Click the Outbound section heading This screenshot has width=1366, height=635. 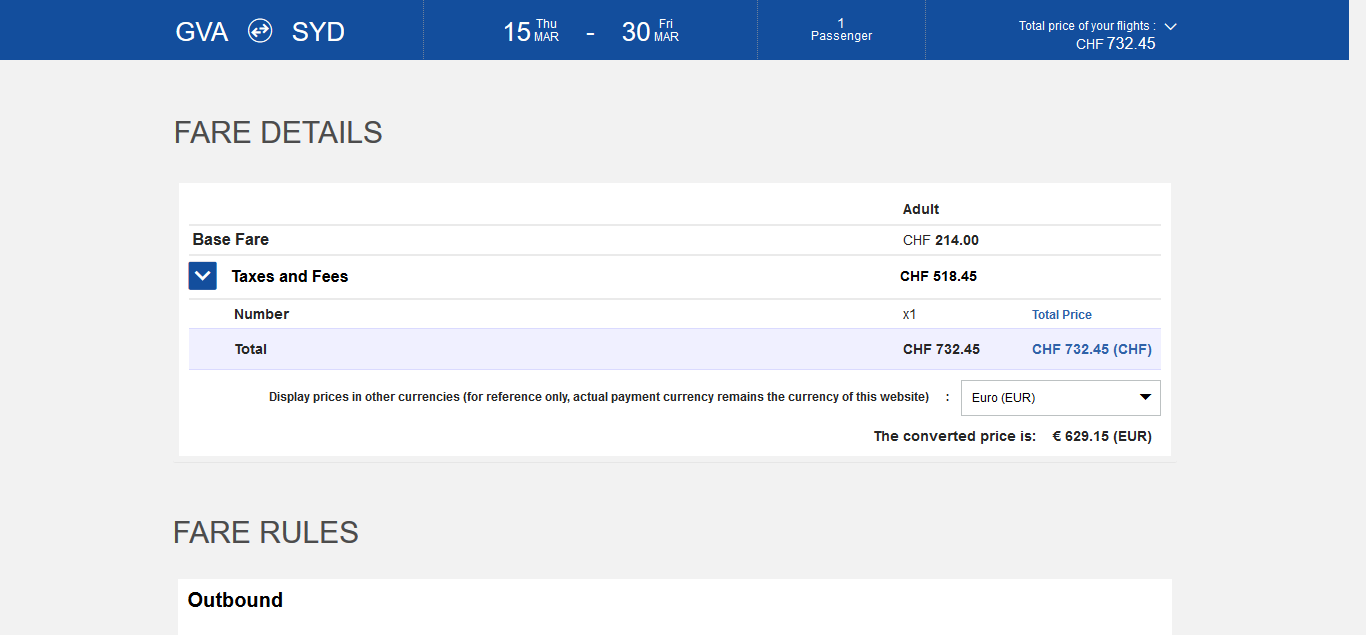click(x=235, y=600)
